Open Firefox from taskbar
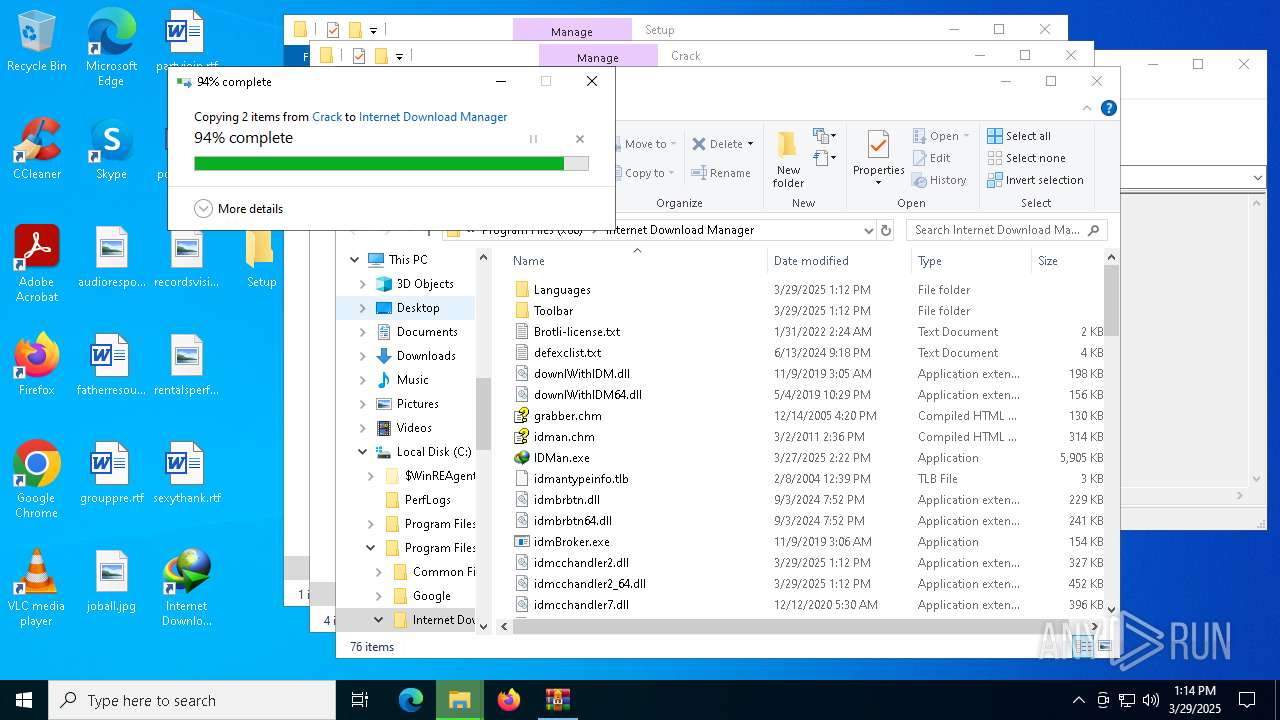The height and width of the screenshot is (720, 1280). (509, 700)
